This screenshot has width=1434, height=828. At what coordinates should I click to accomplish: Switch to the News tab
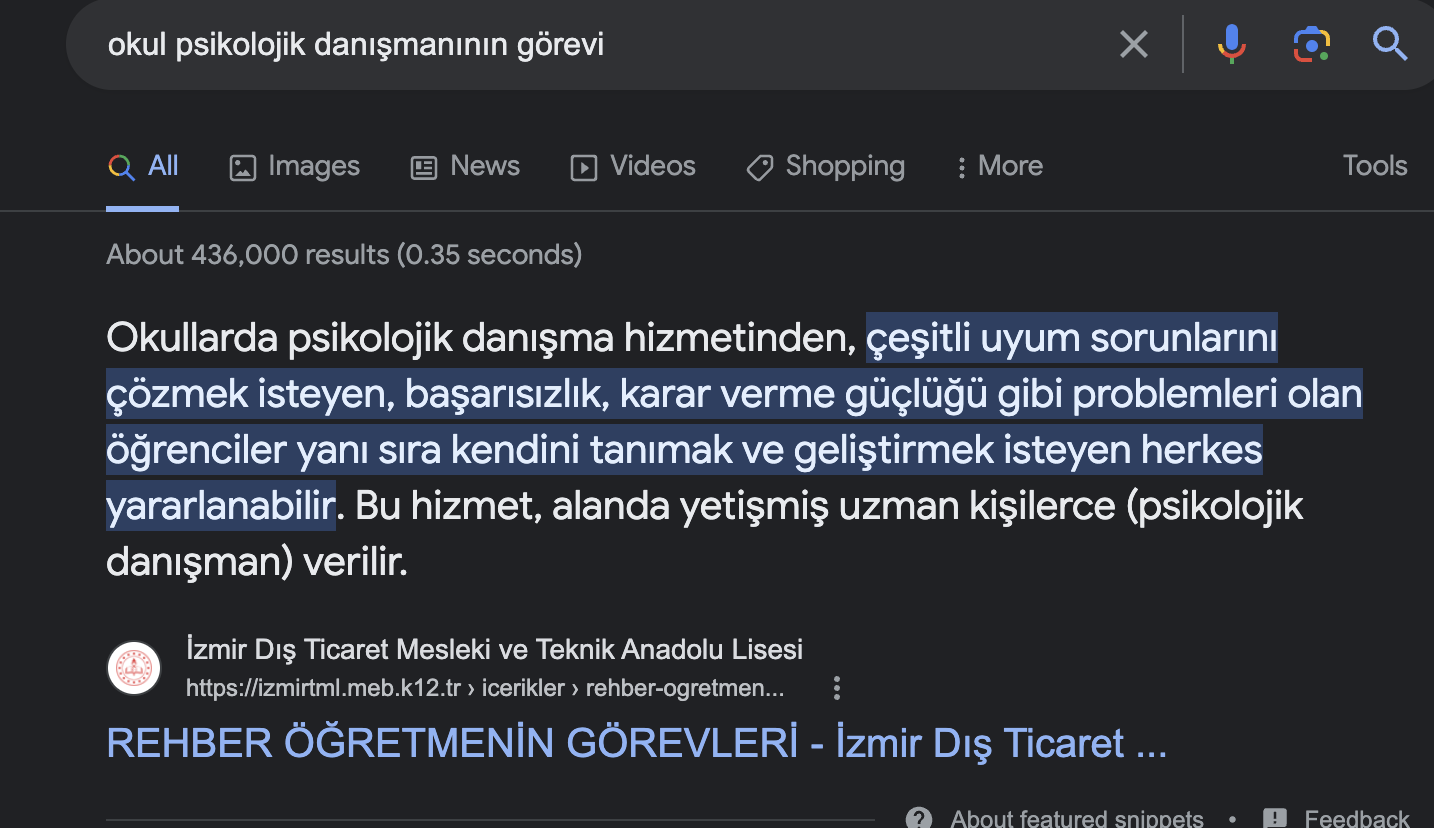(x=465, y=166)
